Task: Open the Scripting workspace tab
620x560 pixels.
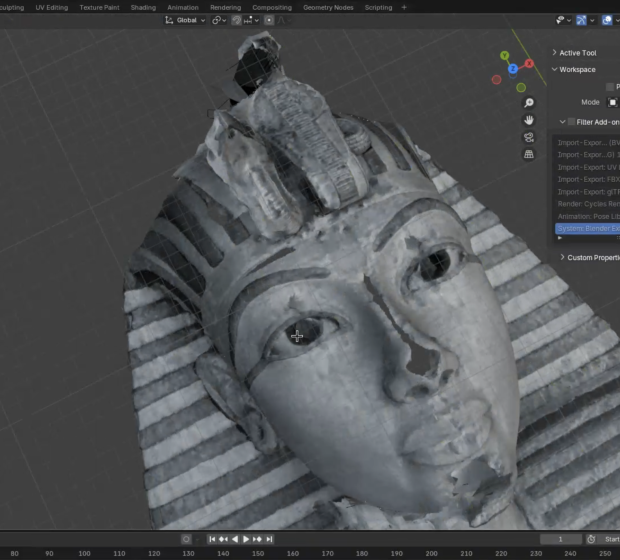Action: (378, 7)
